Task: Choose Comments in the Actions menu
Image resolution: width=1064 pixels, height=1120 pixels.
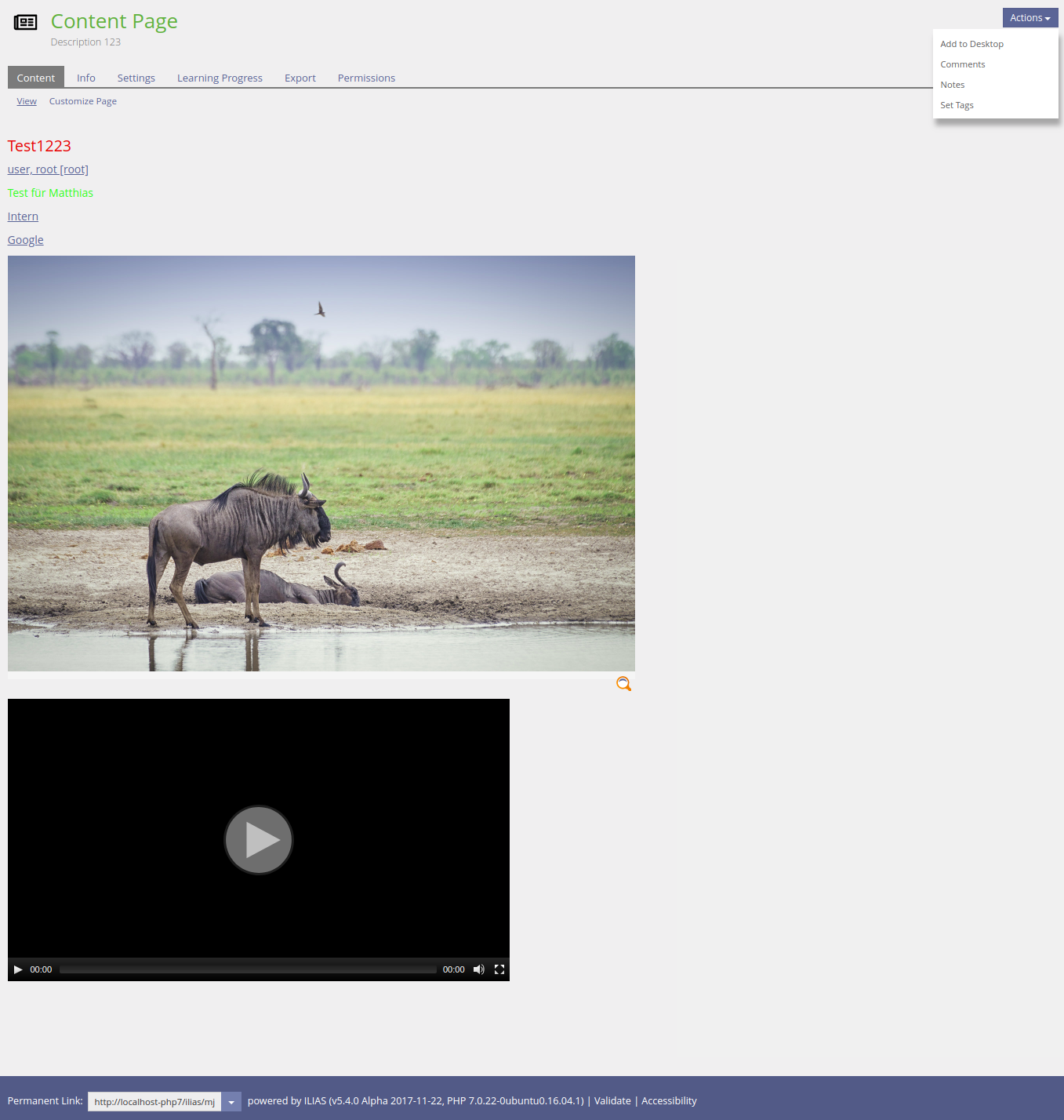Action: [x=962, y=64]
